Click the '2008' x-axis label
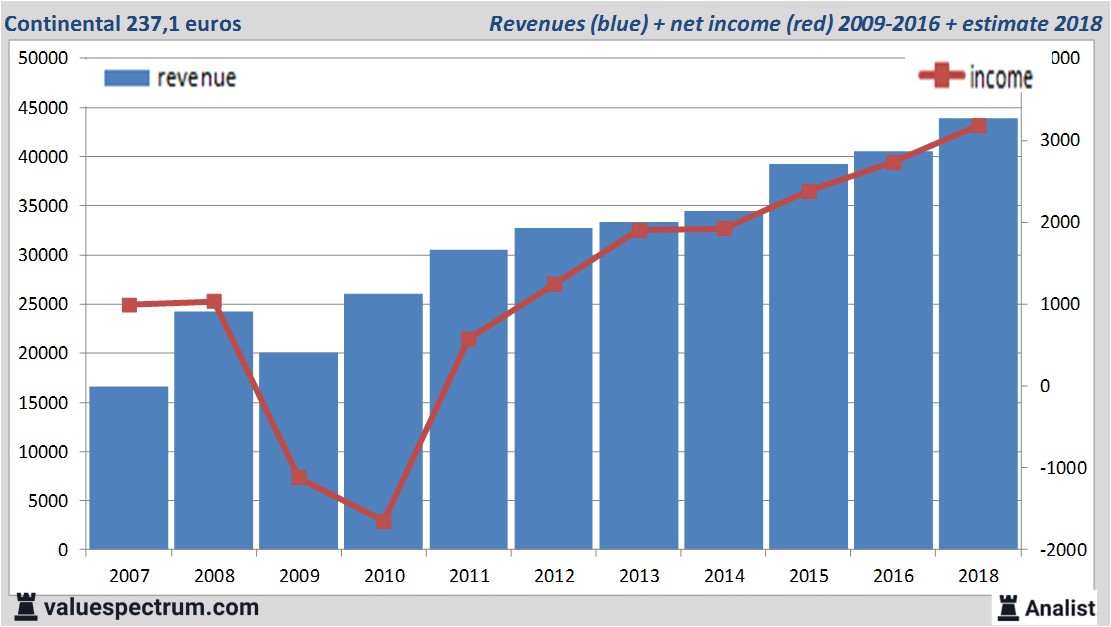 [x=215, y=575]
